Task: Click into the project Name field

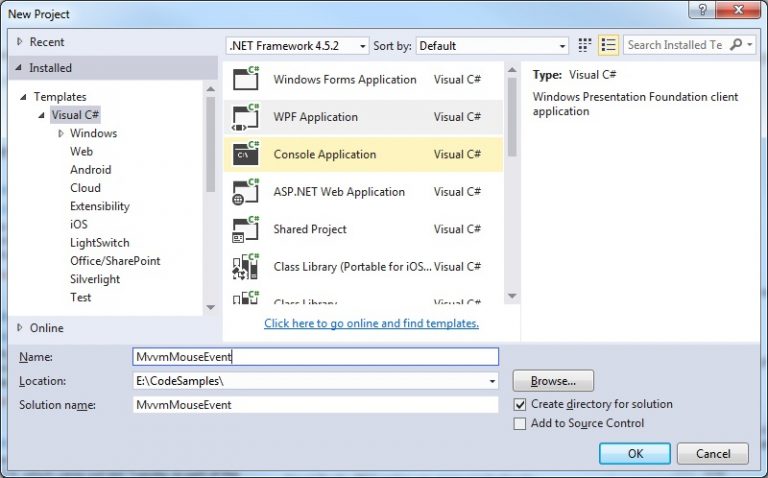Action: pos(315,357)
